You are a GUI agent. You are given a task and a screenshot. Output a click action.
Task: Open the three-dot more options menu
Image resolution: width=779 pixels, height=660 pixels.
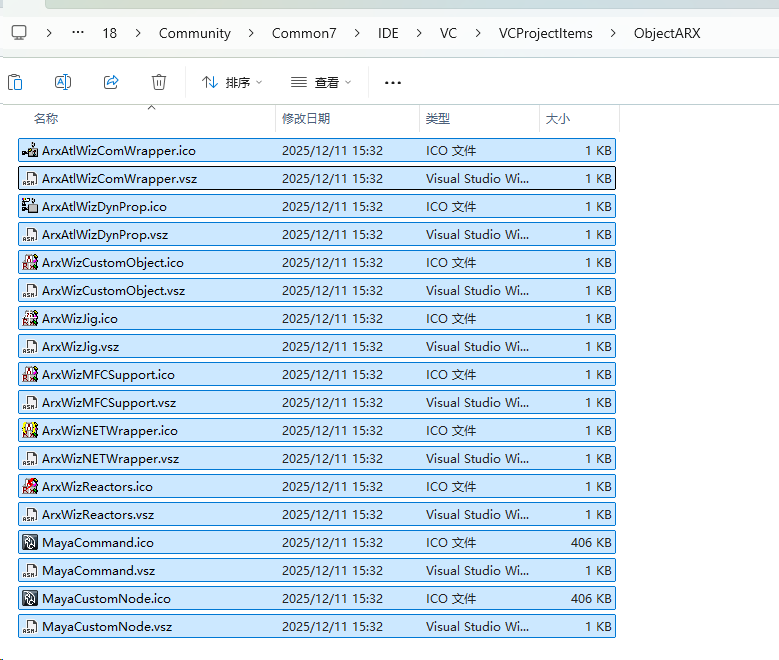393,82
